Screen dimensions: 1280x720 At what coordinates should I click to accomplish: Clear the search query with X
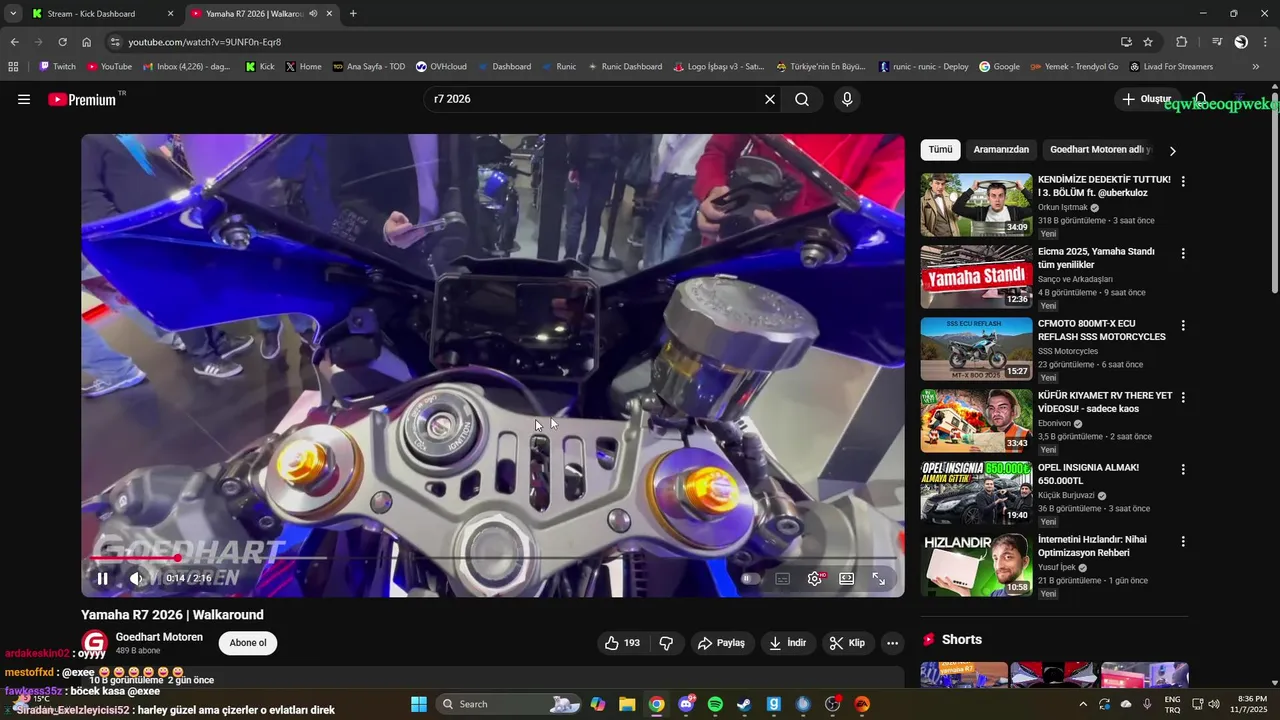(x=770, y=99)
